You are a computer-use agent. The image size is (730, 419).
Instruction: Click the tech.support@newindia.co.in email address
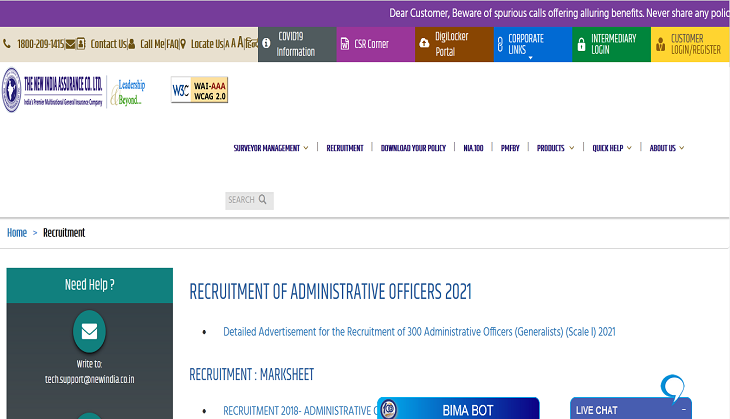click(89, 379)
